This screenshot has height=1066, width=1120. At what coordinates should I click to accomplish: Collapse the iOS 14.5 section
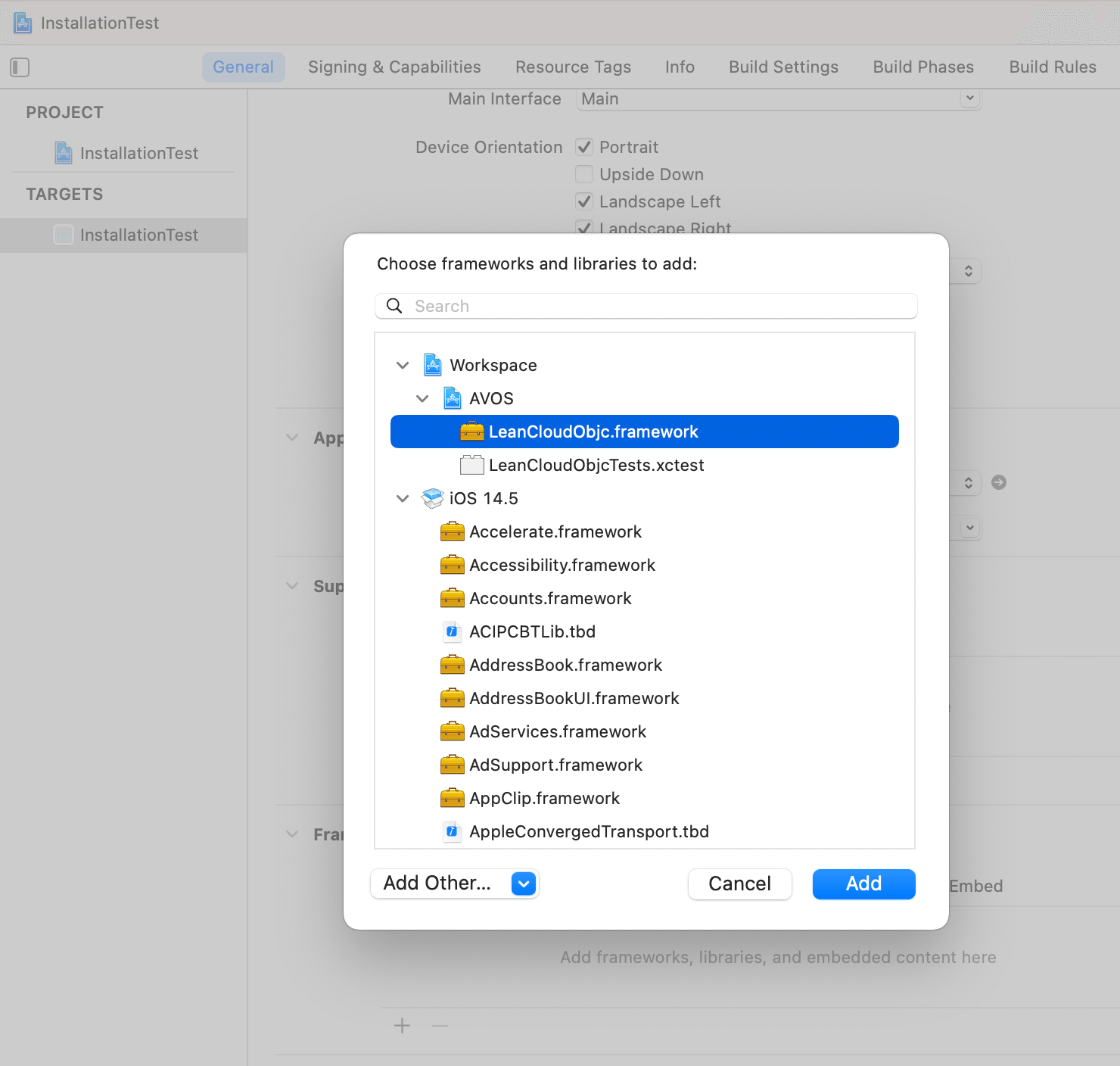click(x=403, y=497)
